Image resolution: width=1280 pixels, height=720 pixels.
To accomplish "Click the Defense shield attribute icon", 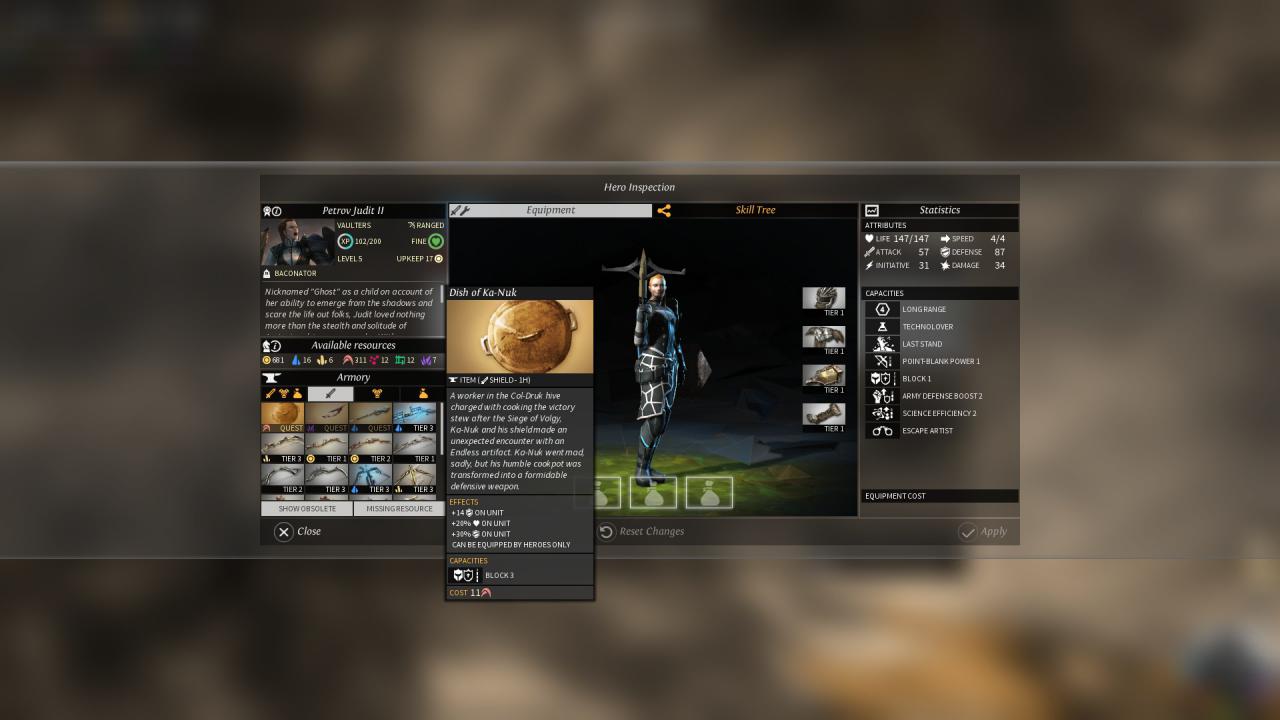I will [x=945, y=252].
